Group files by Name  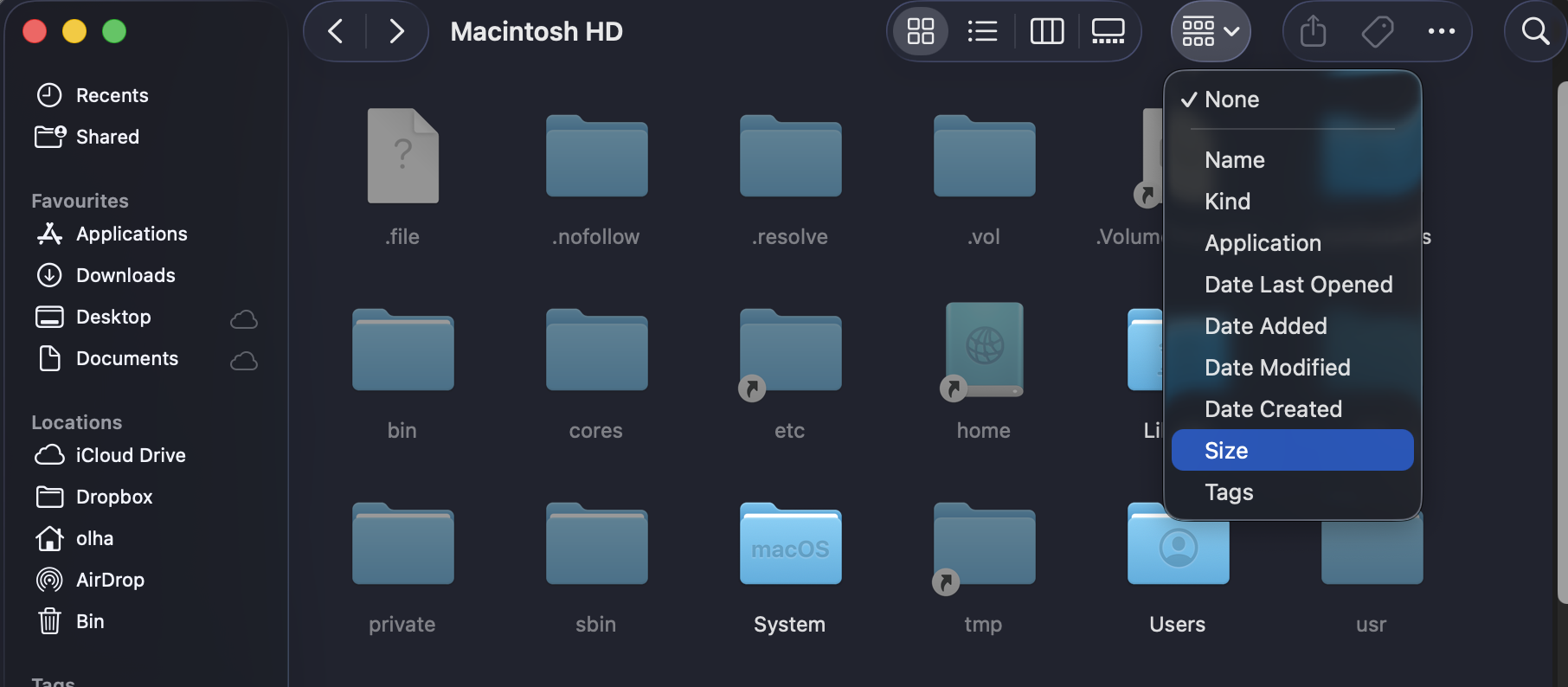pos(1293,160)
